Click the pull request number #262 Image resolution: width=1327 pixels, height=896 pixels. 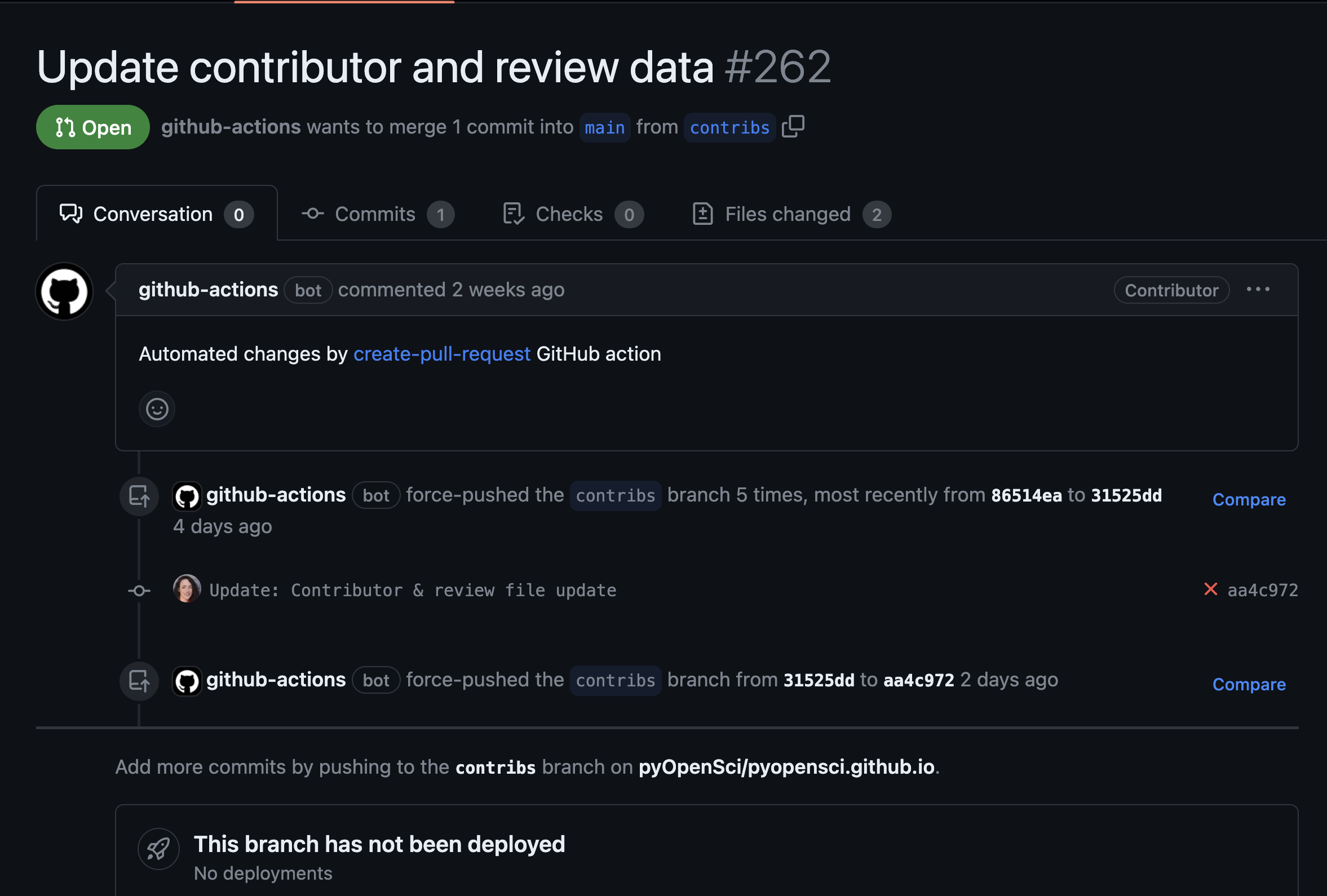tap(778, 68)
